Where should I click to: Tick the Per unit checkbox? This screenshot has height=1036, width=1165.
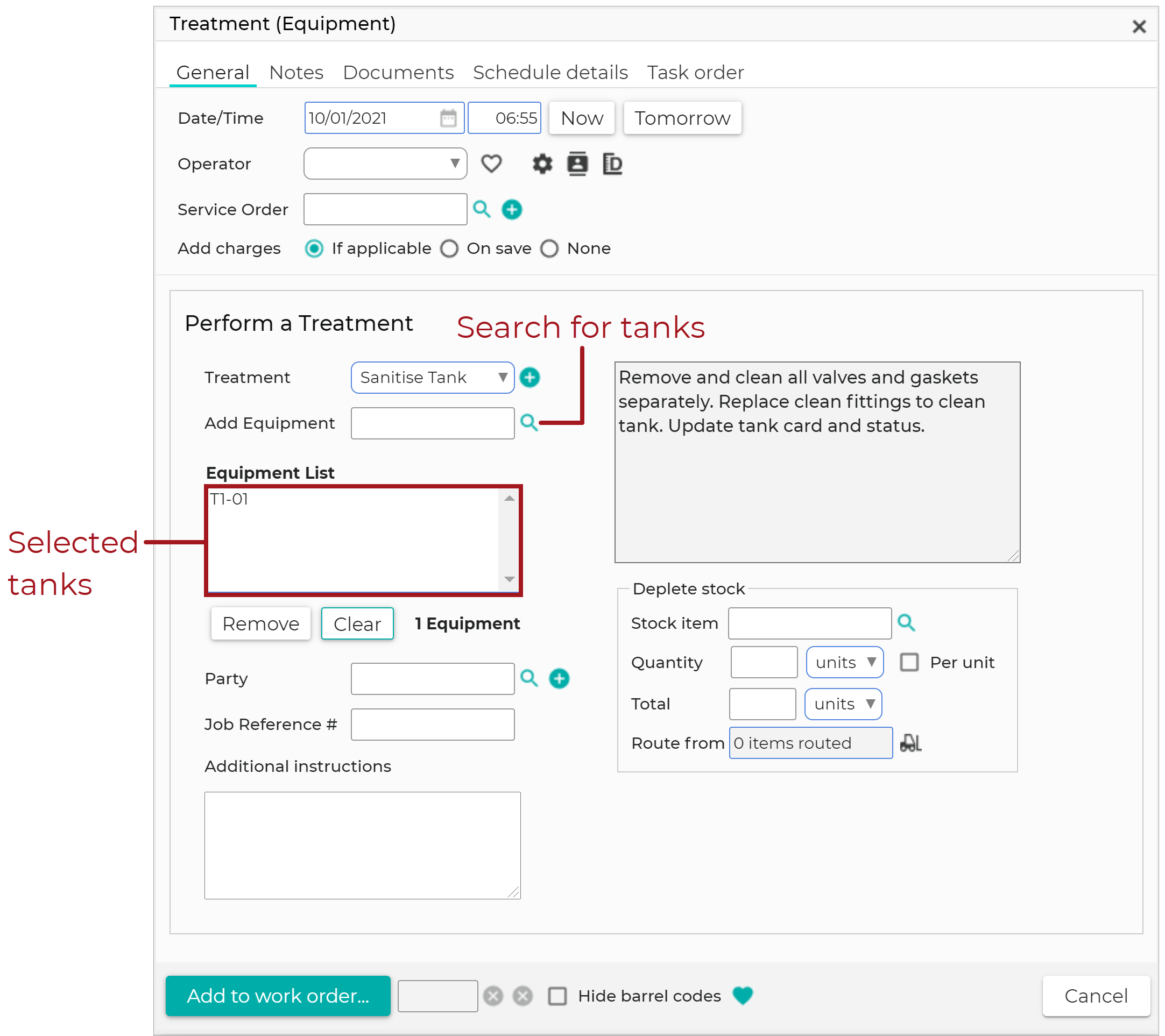(909, 662)
